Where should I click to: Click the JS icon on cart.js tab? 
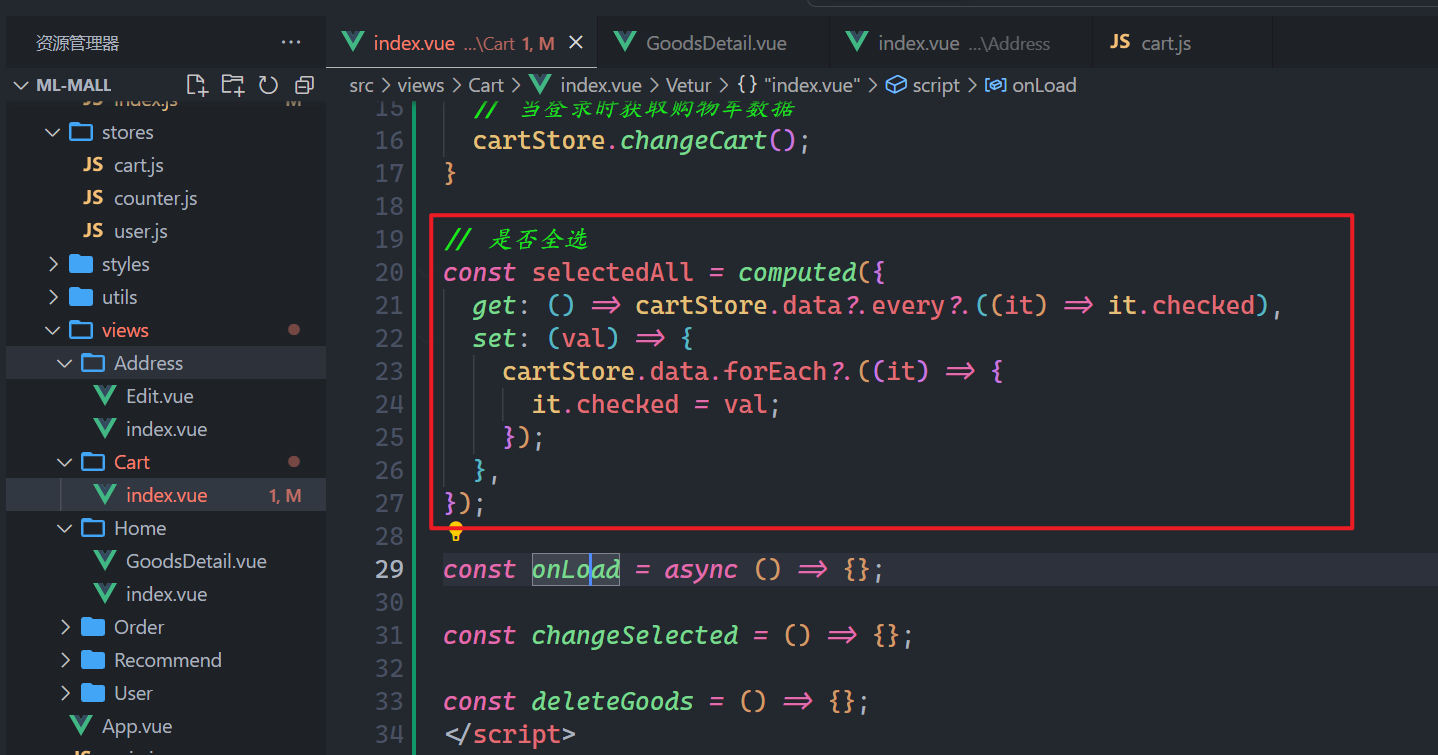click(1120, 42)
